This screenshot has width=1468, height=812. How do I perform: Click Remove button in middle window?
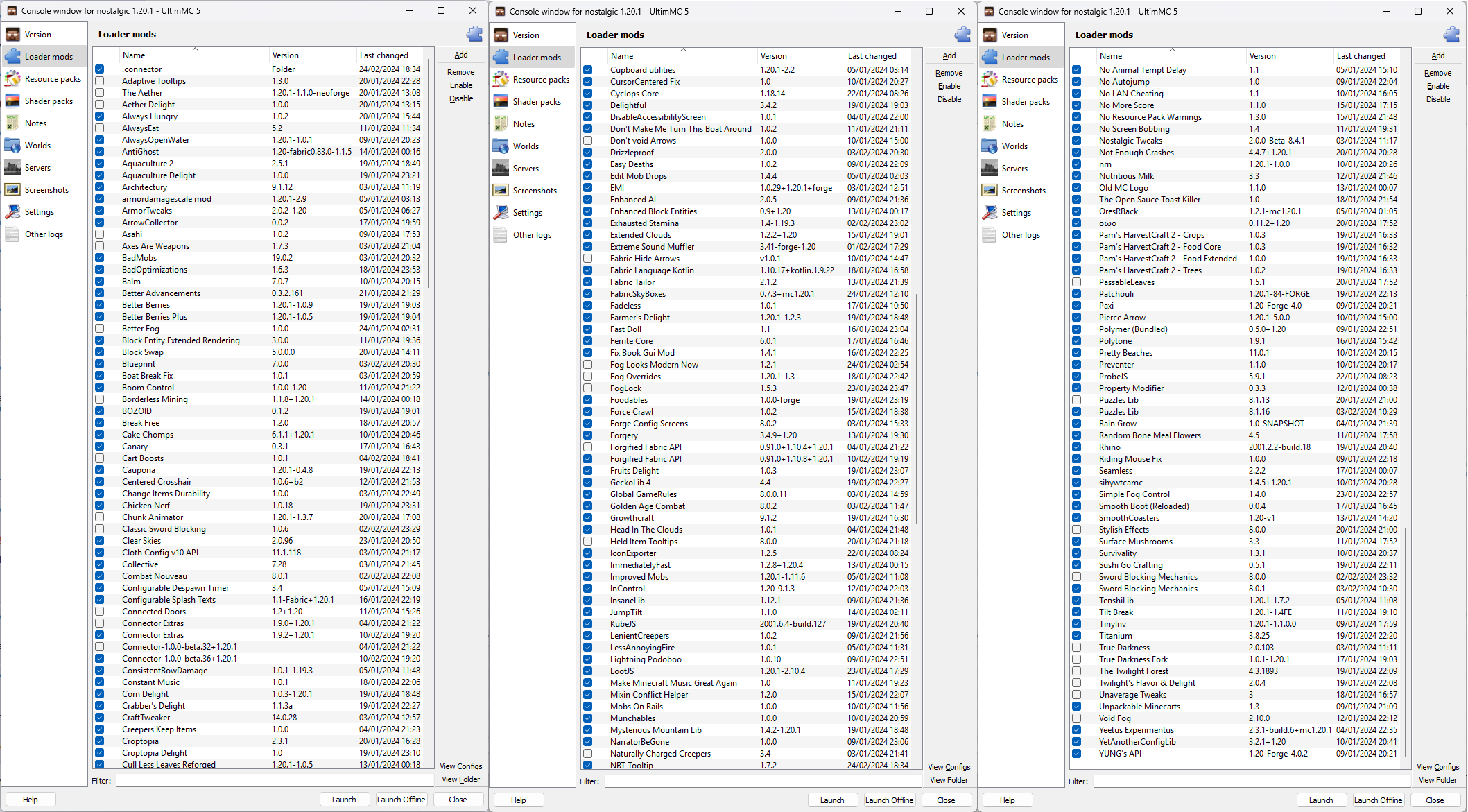pos(949,73)
